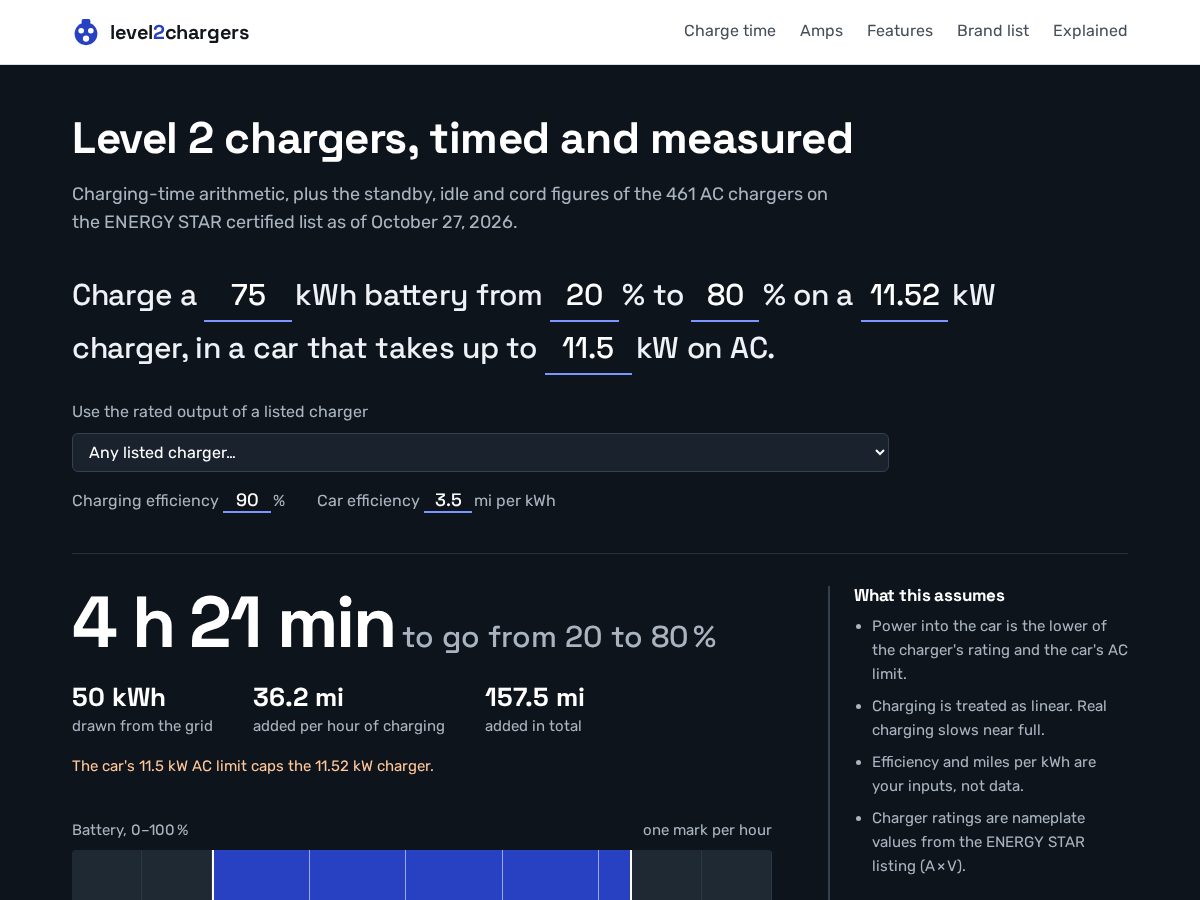The image size is (1200, 900).
Task: Edit the 20% starting charge field
Action: tap(584, 296)
